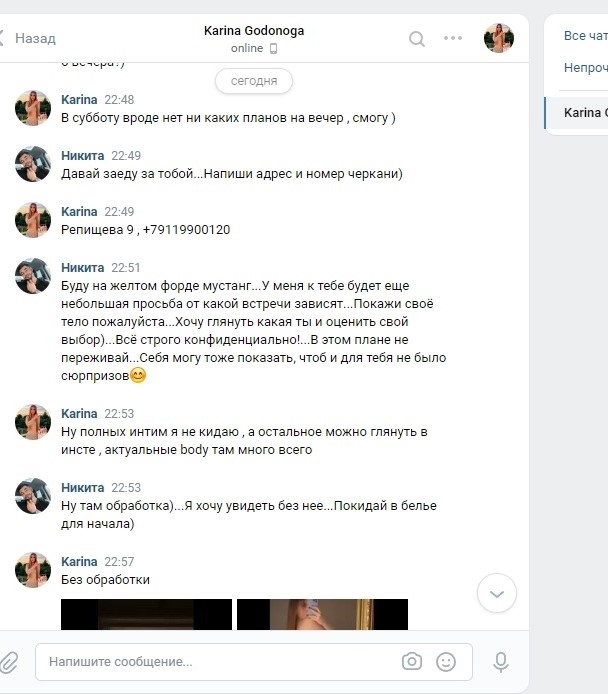Click Никита's name on the 22:49 message
Screen dimensions: 608x694
83,156
